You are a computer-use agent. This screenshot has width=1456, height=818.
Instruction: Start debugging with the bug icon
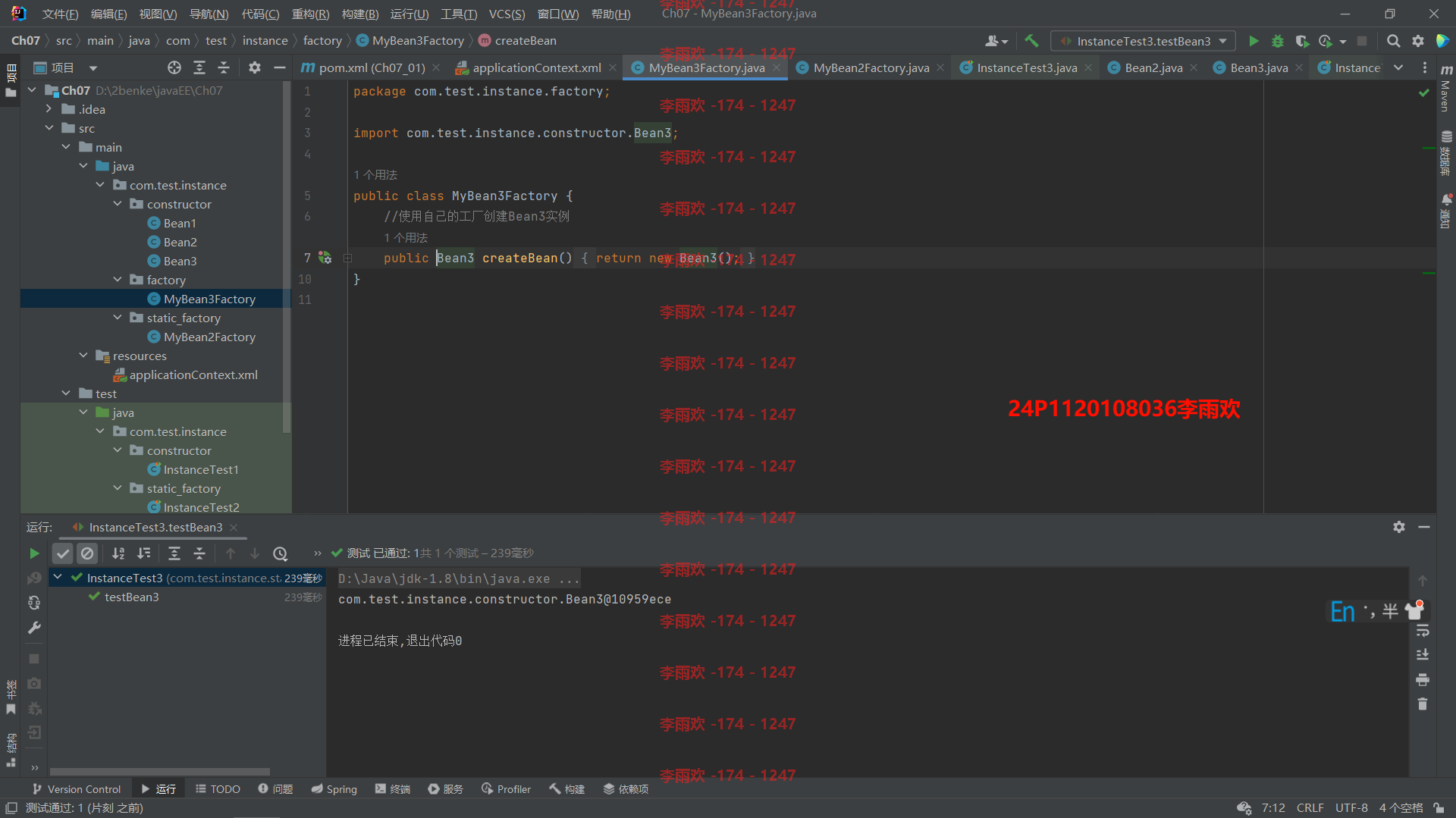(1278, 41)
